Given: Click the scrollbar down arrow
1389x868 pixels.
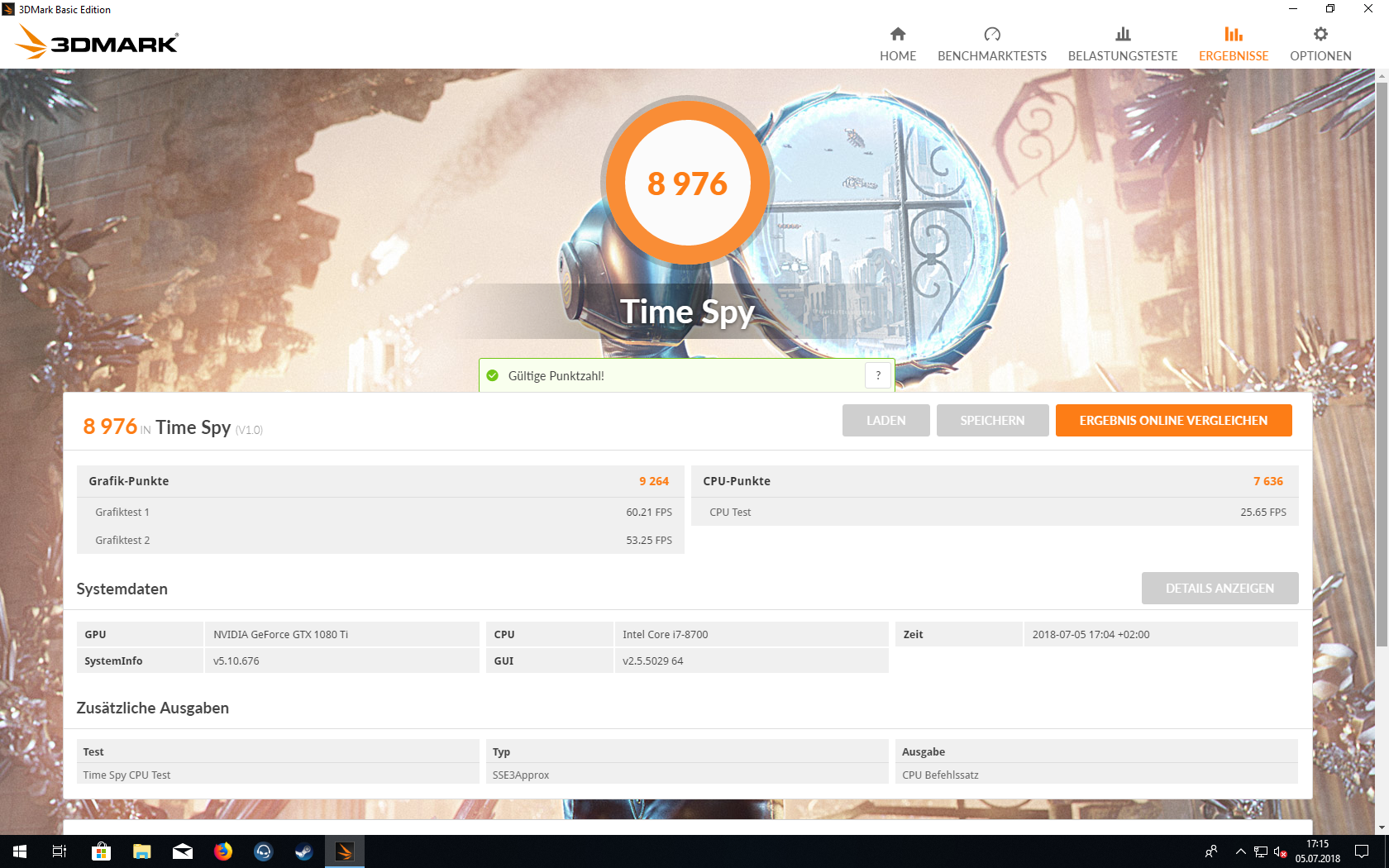Looking at the screenshot, I should [1382, 827].
